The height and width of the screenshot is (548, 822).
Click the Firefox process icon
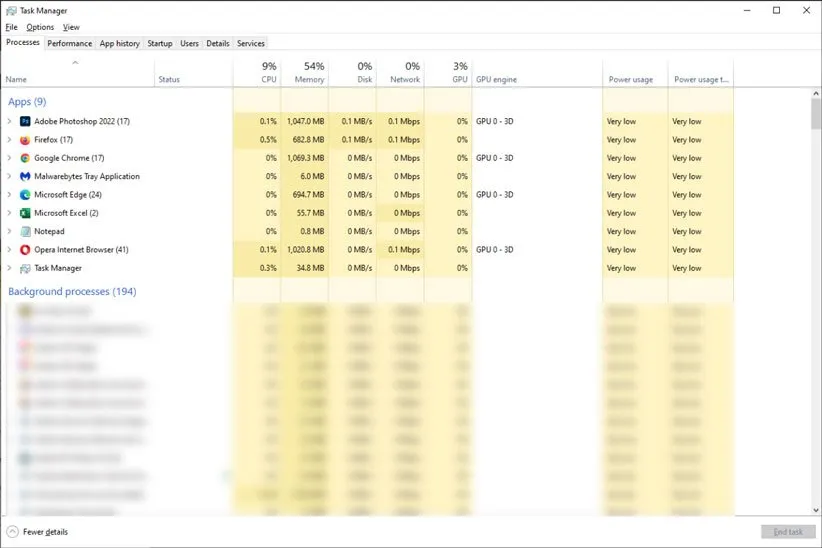(x=25, y=140)
